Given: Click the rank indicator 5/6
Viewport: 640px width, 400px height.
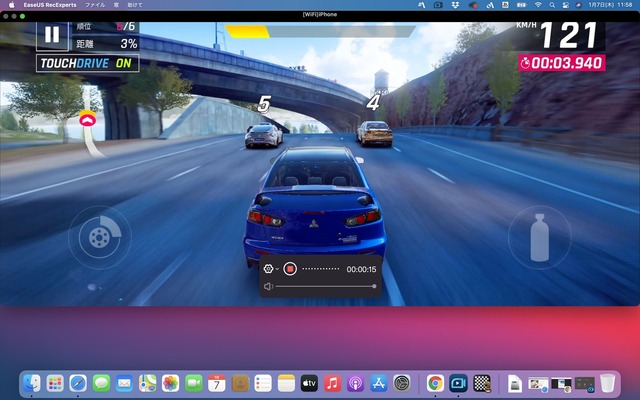Looking at the screenshot, I should pyautogui.click(x=126, y=27).
